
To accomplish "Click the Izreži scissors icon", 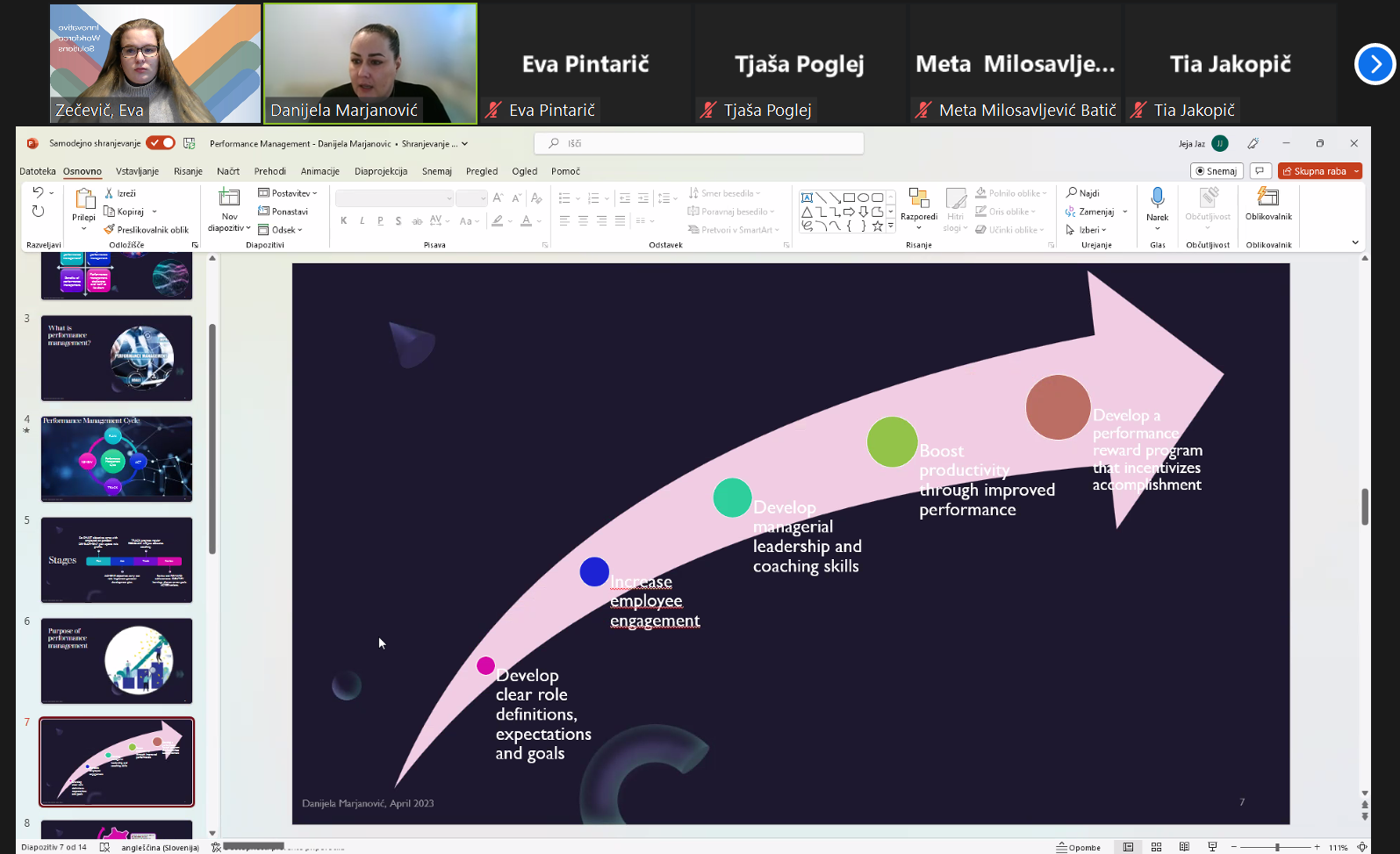I will pyautogui.click(x=110, y=193).
